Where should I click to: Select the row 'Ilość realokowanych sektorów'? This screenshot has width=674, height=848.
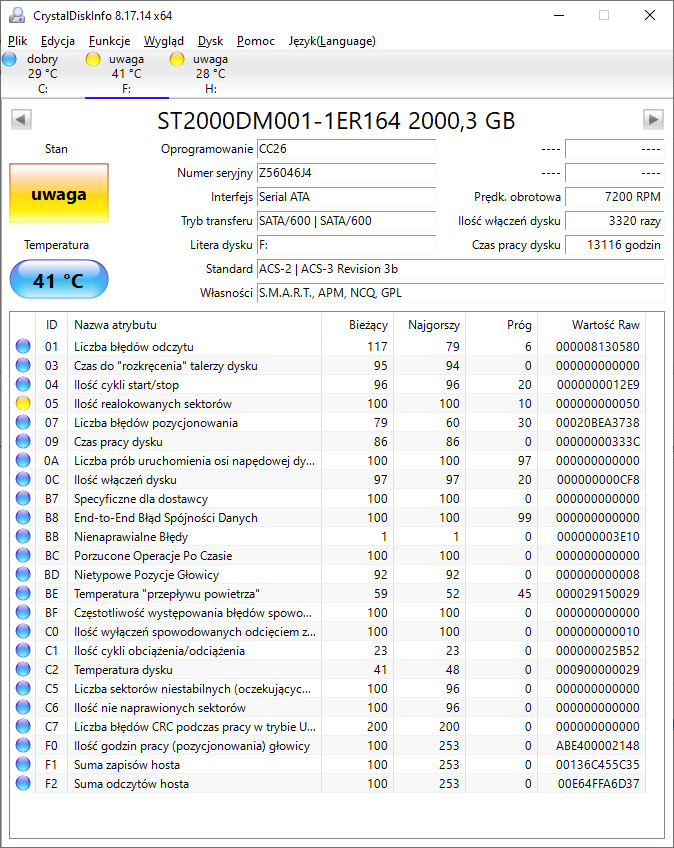pyautogui.click(x=328, y=403)
